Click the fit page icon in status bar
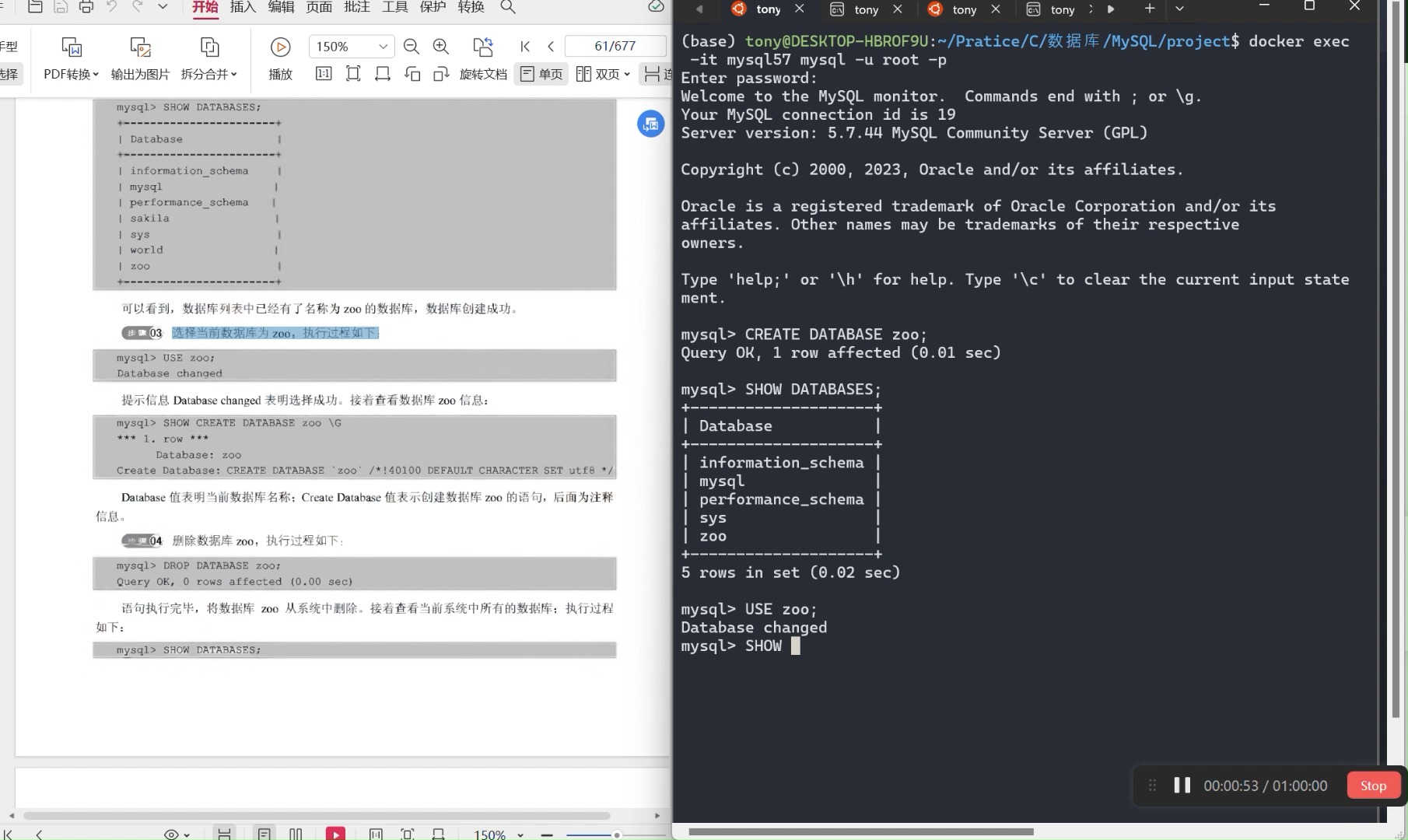1408x840 pixels. [x=408, y=834]
